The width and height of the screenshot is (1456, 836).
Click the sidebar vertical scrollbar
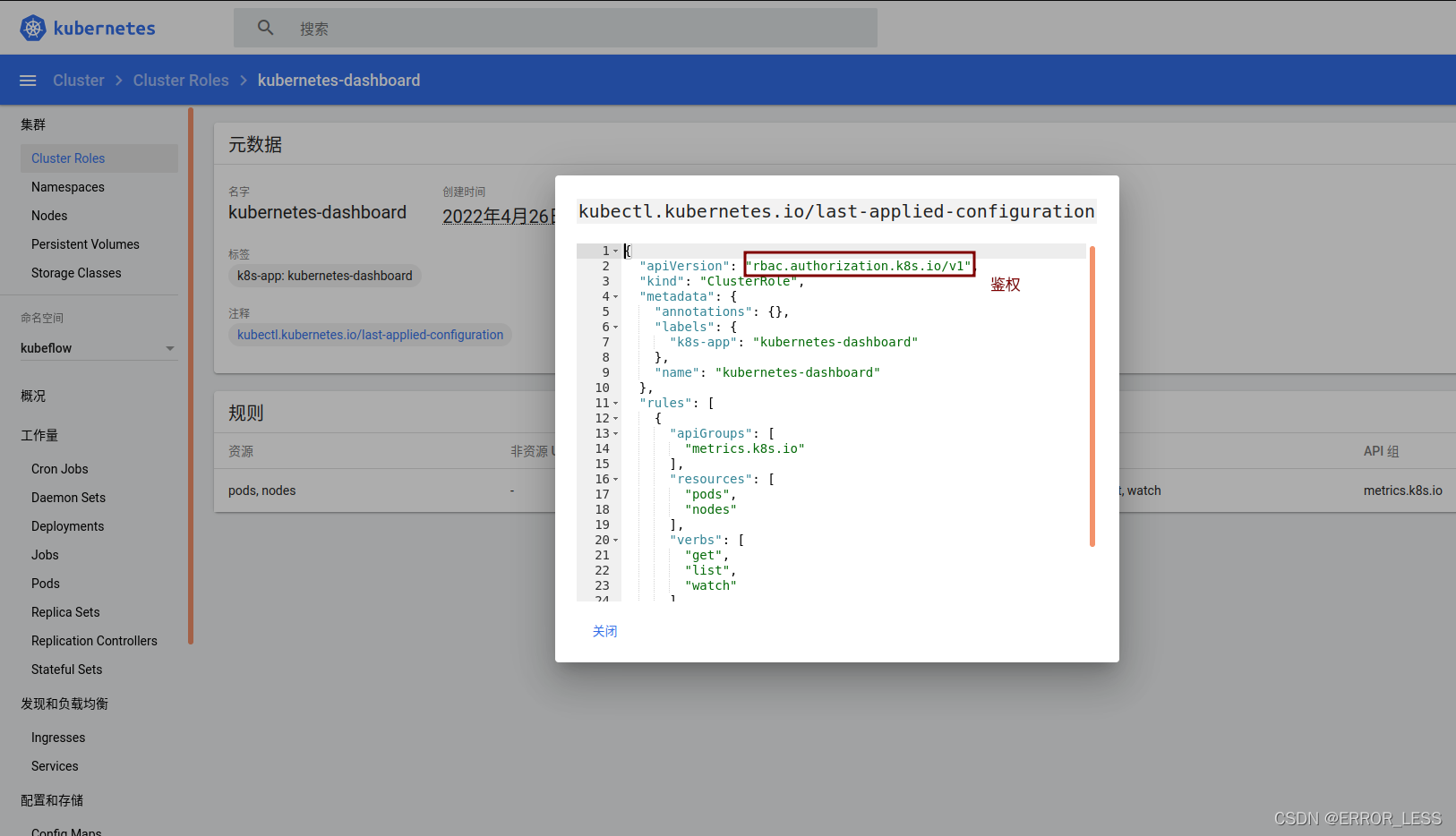(x=191, y=376)
